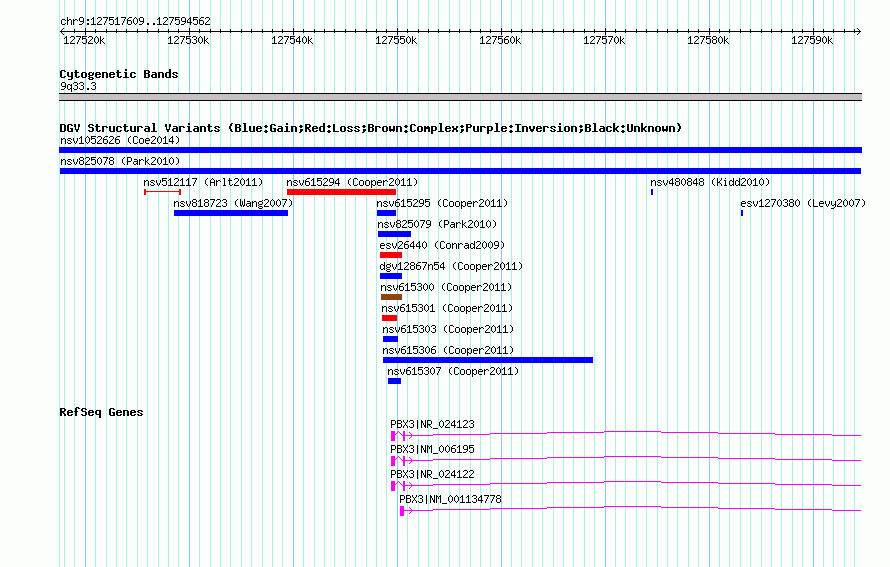The width and height of the screenshot is (890, 567).
Task: Open nsv615307 (Cooper2011) variant label
Action: coord(454,371)
